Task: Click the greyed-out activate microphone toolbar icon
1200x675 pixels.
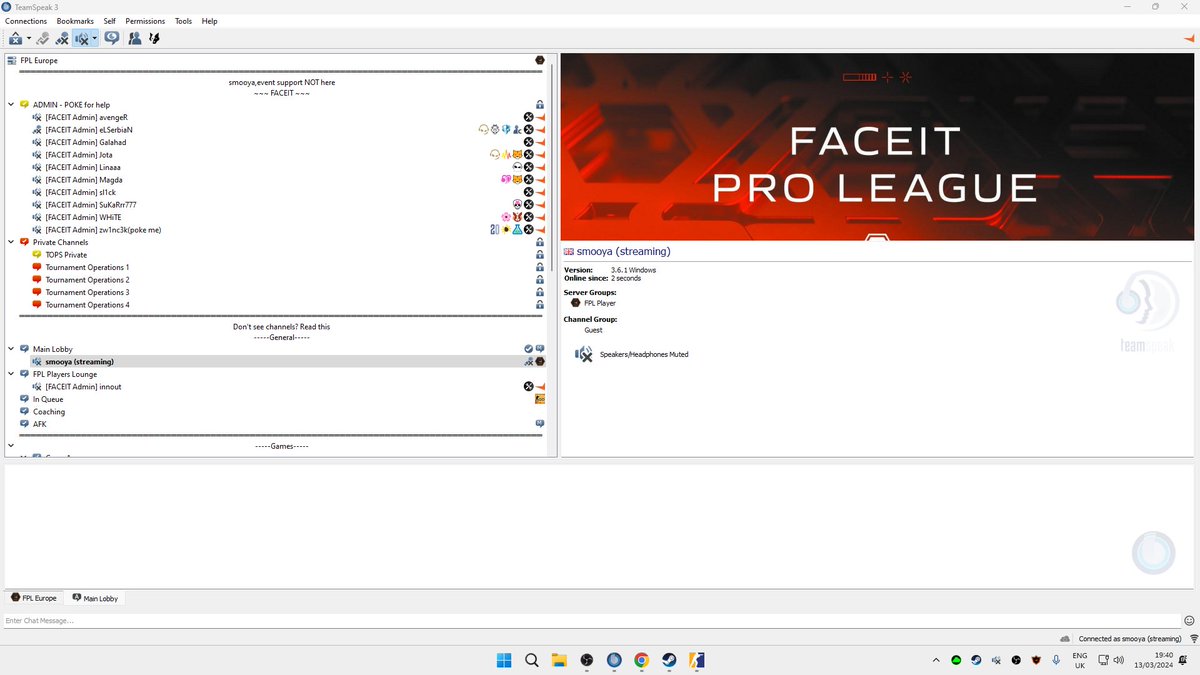Action: click(x=43, y=38)
